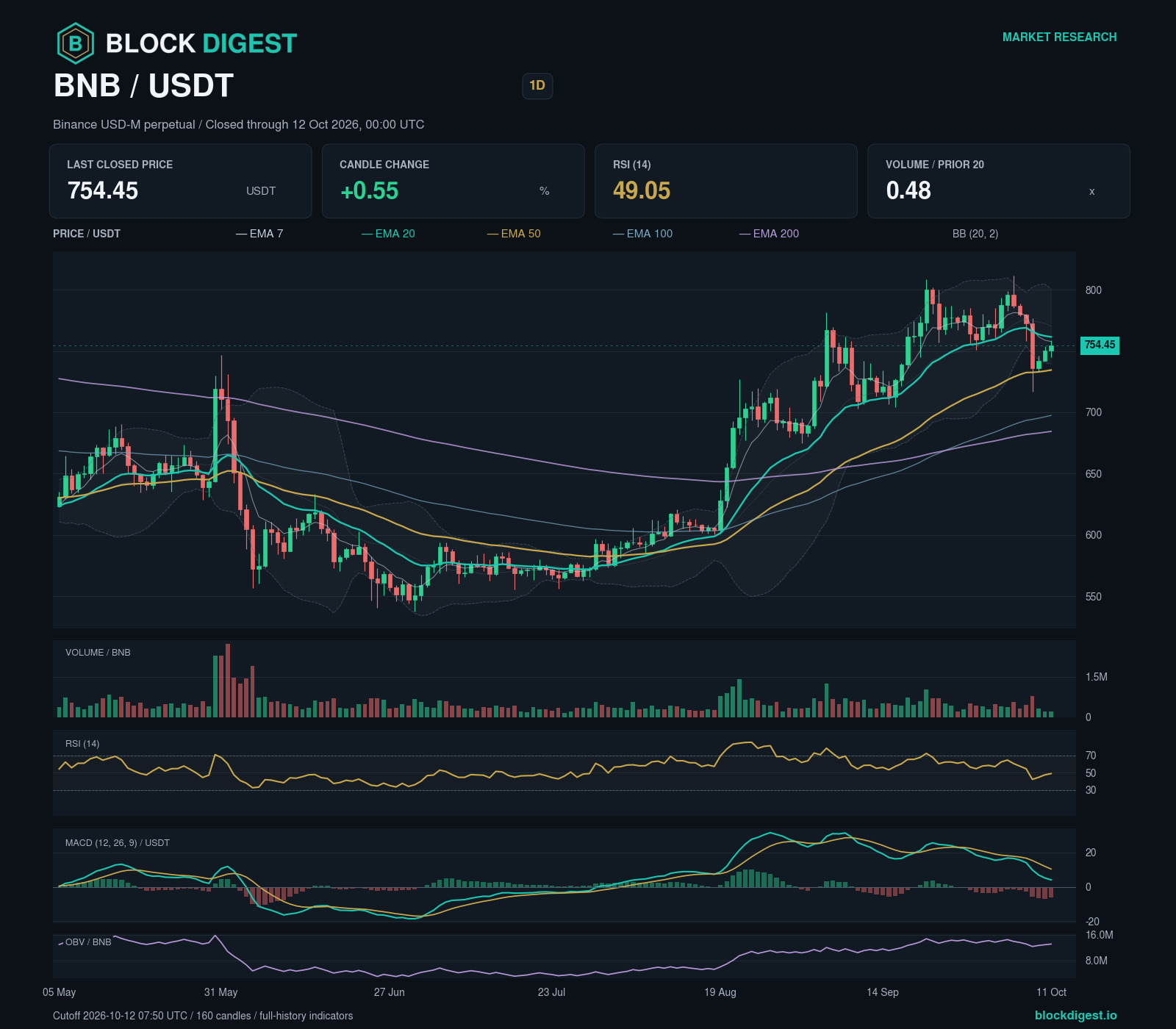The image size is (1176, 1029).
Task: Click the USDT unit in price card
Action: pos(261,191)
